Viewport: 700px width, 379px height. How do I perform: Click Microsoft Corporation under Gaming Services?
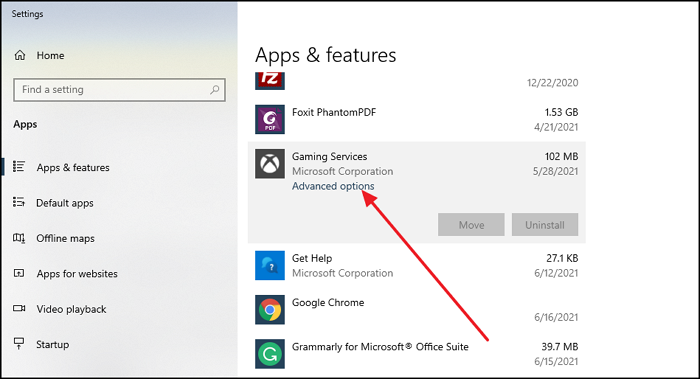pos(342,171)
